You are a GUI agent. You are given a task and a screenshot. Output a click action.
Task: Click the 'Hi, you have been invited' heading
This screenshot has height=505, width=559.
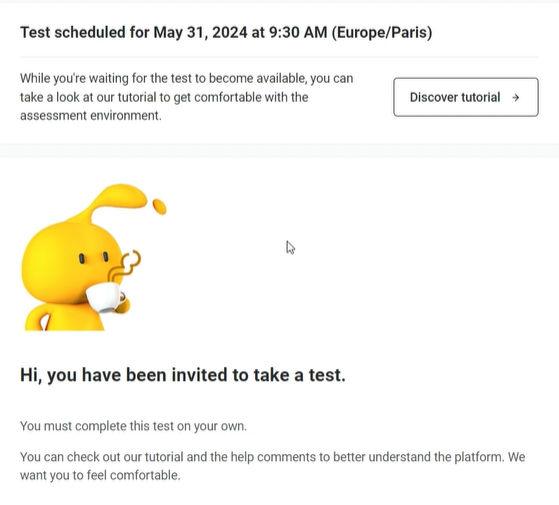coord(183,375)
